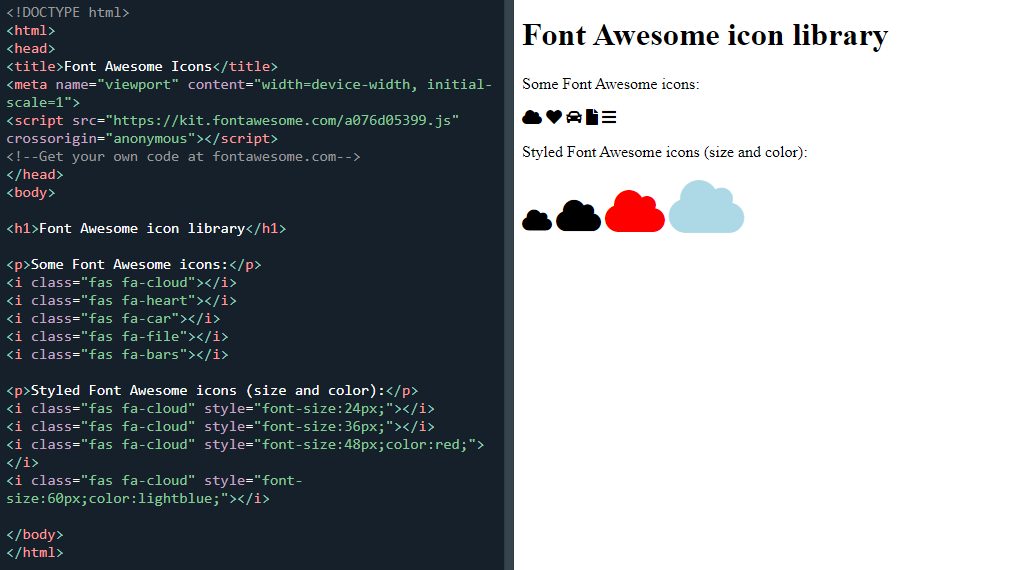Viewport: 1012px width, 570px height.
Task: Click the code paragraph line 'Some Font Awesome icons:'
Action: [134, 265]
